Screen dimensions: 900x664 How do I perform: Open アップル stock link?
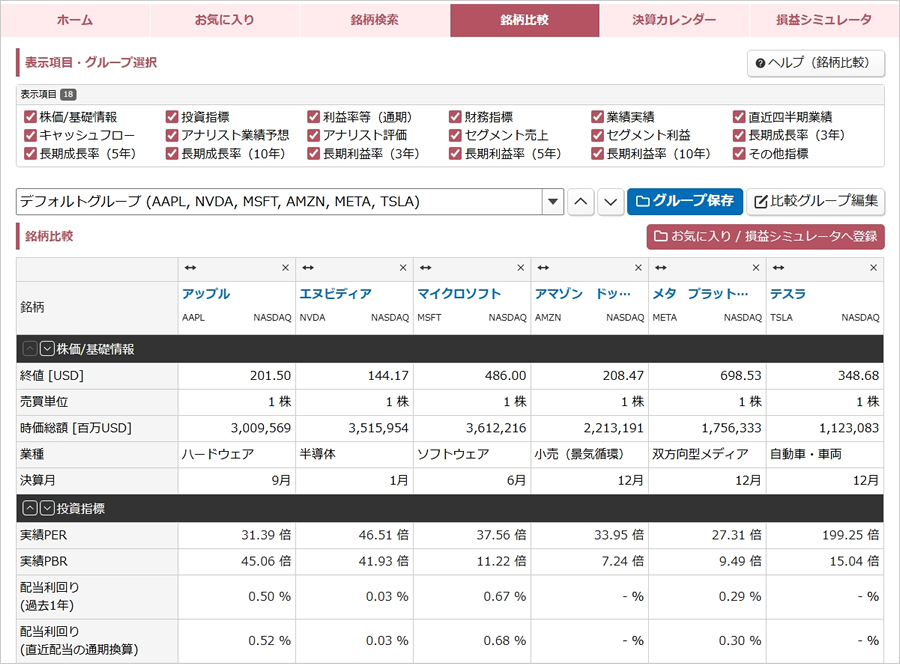click(x=206, y=294)
